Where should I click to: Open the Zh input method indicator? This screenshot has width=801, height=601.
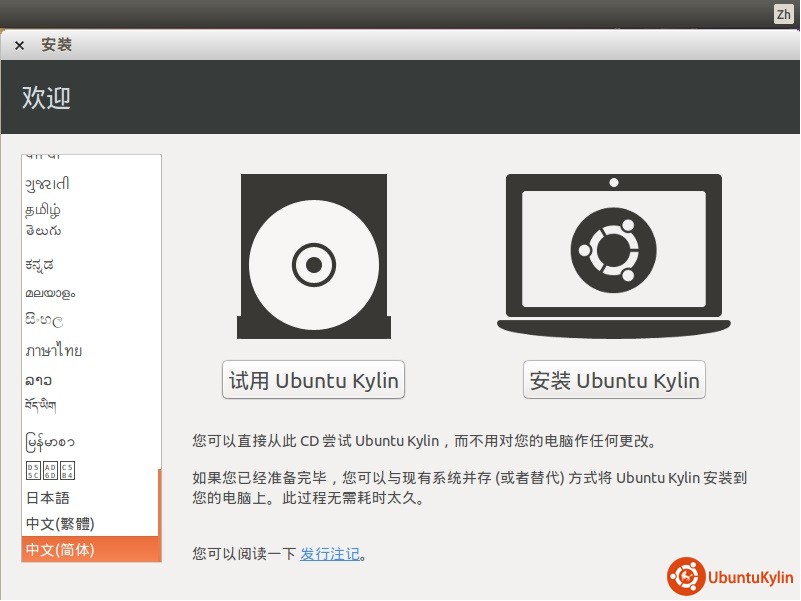784,14
